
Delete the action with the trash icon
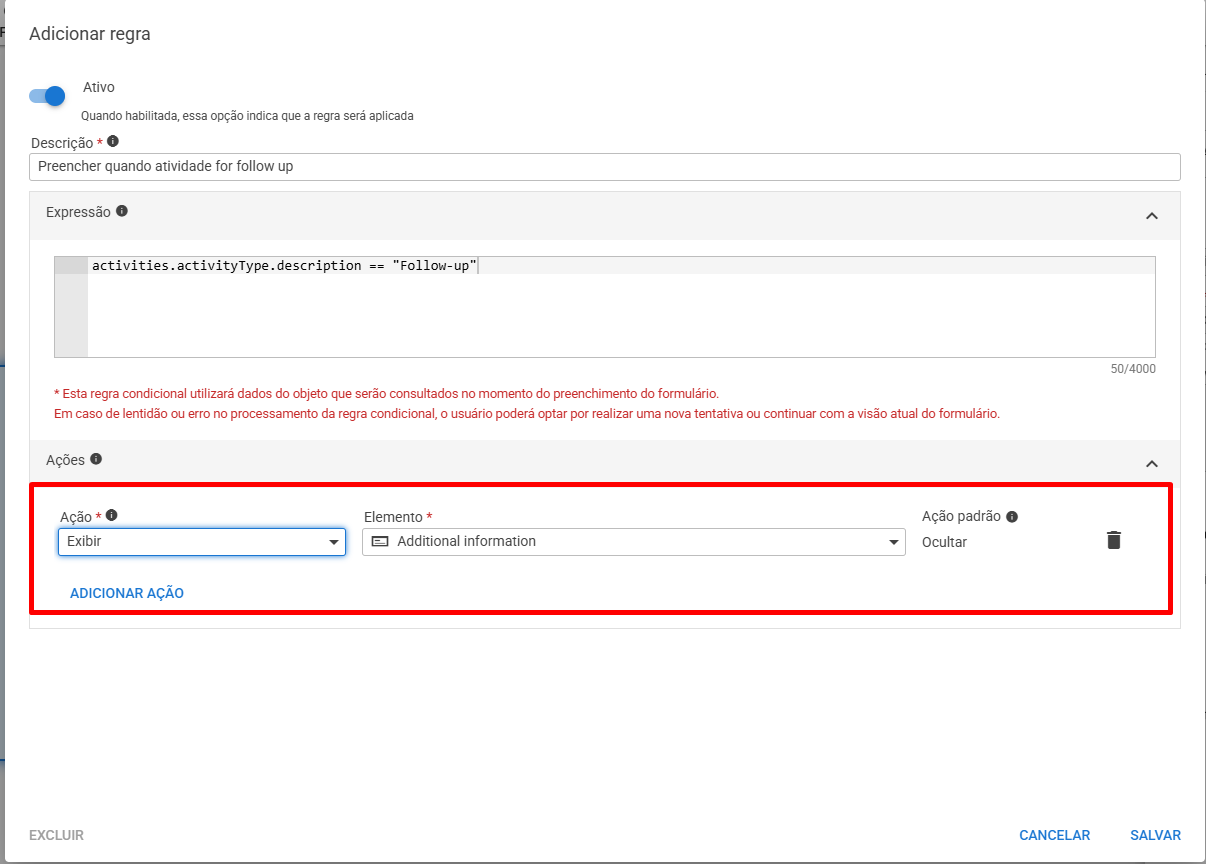tap(1114, 540)
